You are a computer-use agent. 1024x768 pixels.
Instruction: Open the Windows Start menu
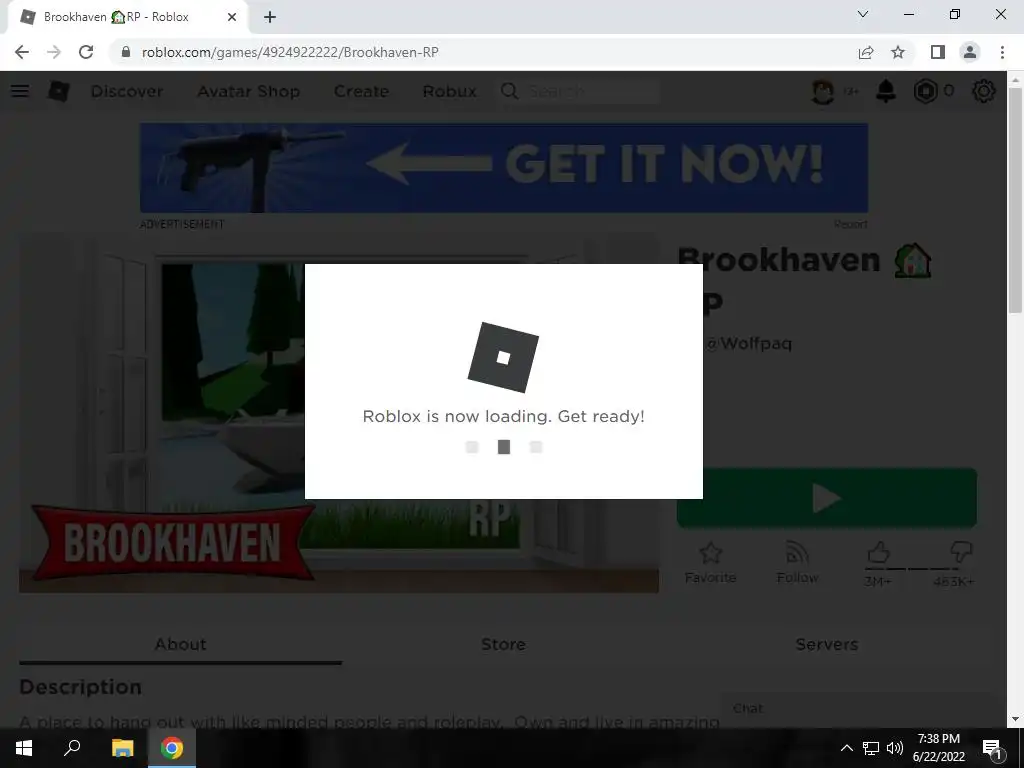click(24, 748)
